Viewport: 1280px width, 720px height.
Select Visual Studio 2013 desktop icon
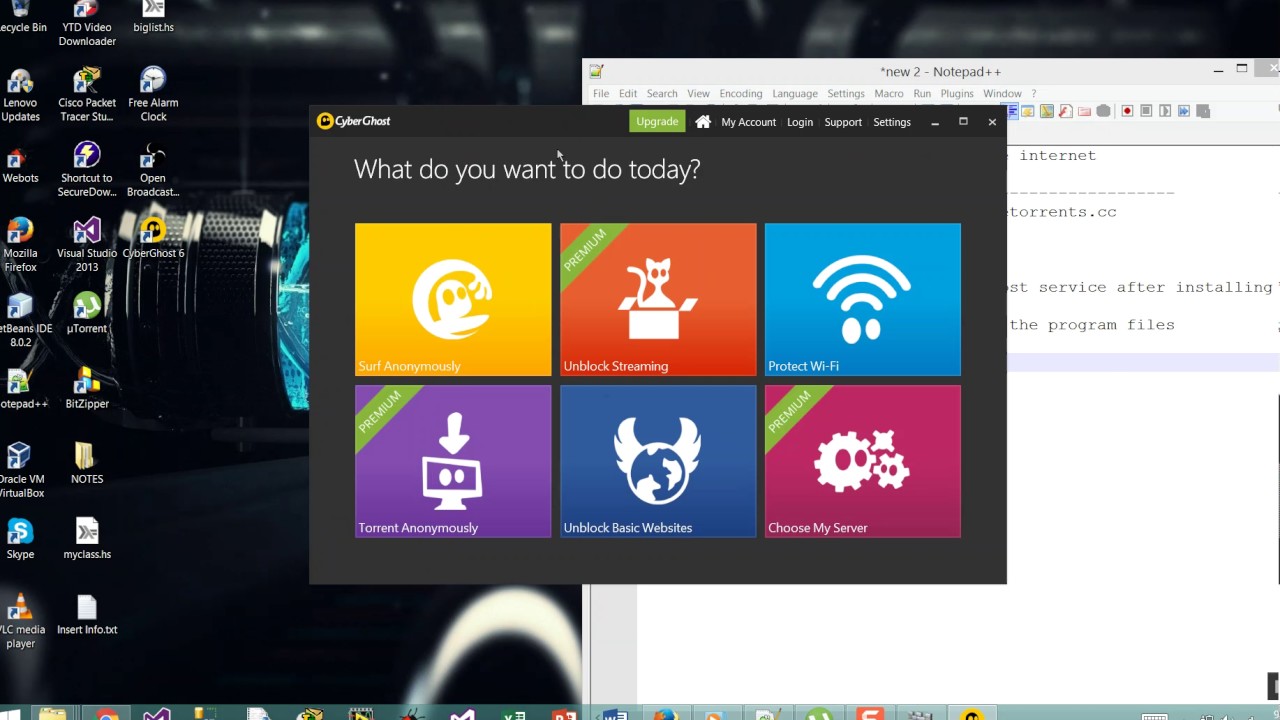[87, 246]
